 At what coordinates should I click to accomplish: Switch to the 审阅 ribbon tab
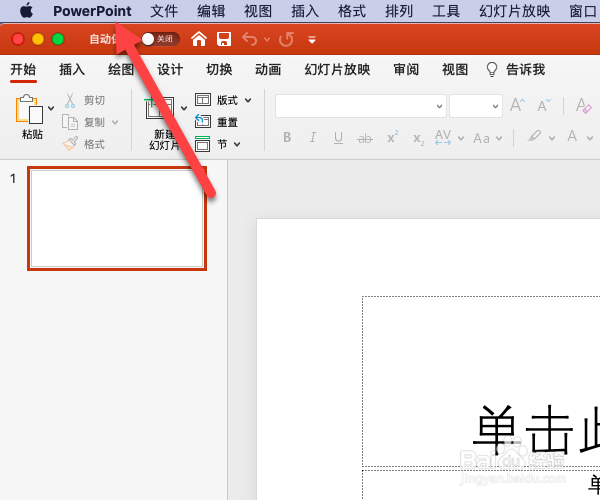(406, 70)
